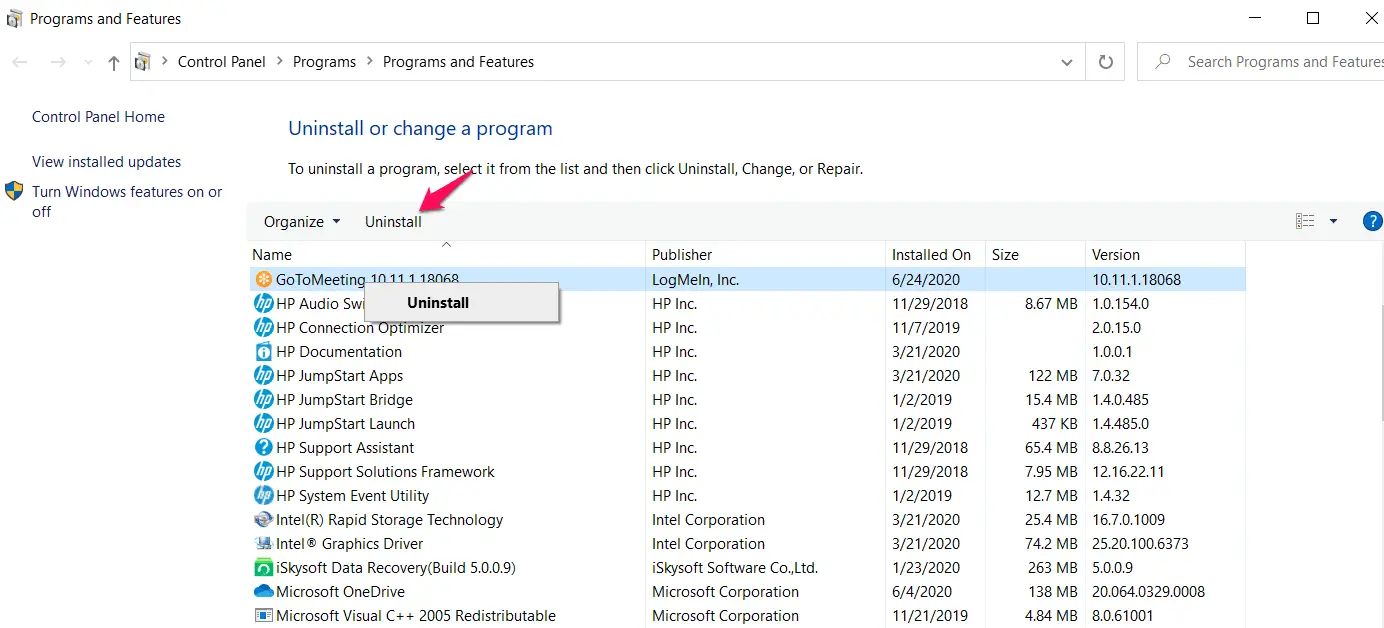
Task: Click the Programs and Features title bar icon
Action: coord(14,18)
